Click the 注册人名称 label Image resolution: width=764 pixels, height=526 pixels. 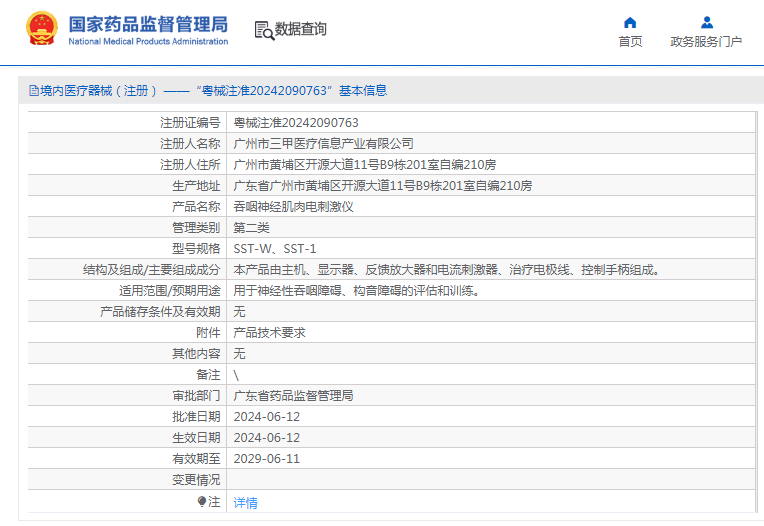click(190, 144)
